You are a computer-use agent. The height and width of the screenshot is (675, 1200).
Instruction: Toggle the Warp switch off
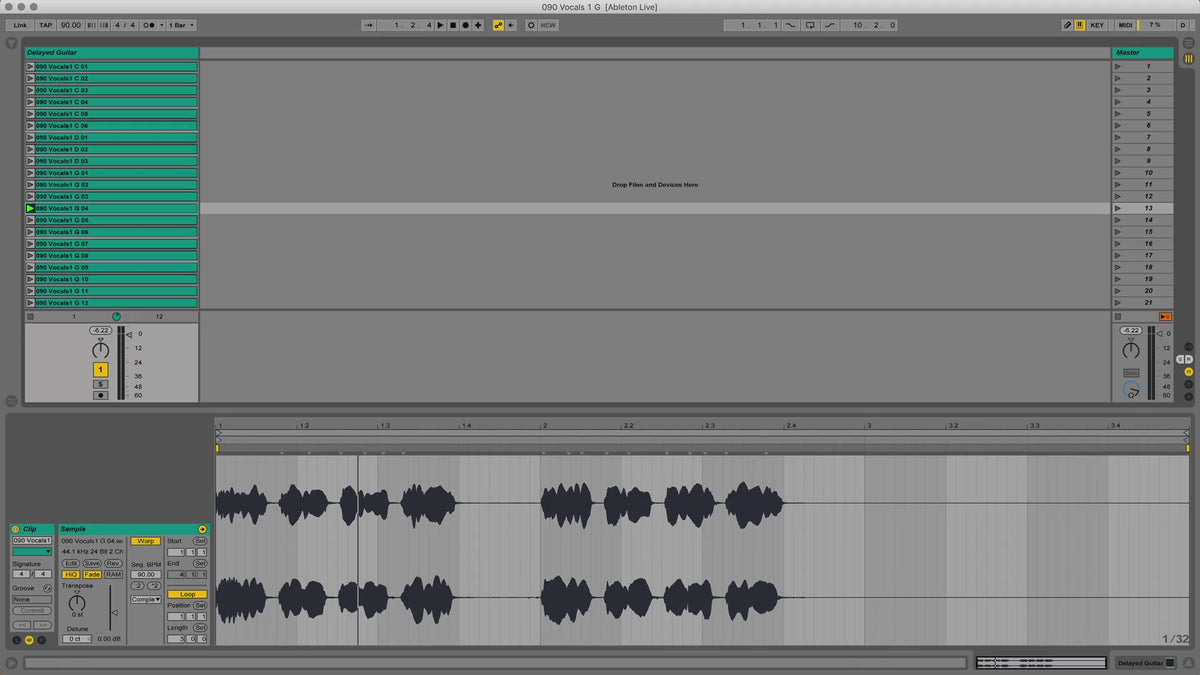point(146,541)
